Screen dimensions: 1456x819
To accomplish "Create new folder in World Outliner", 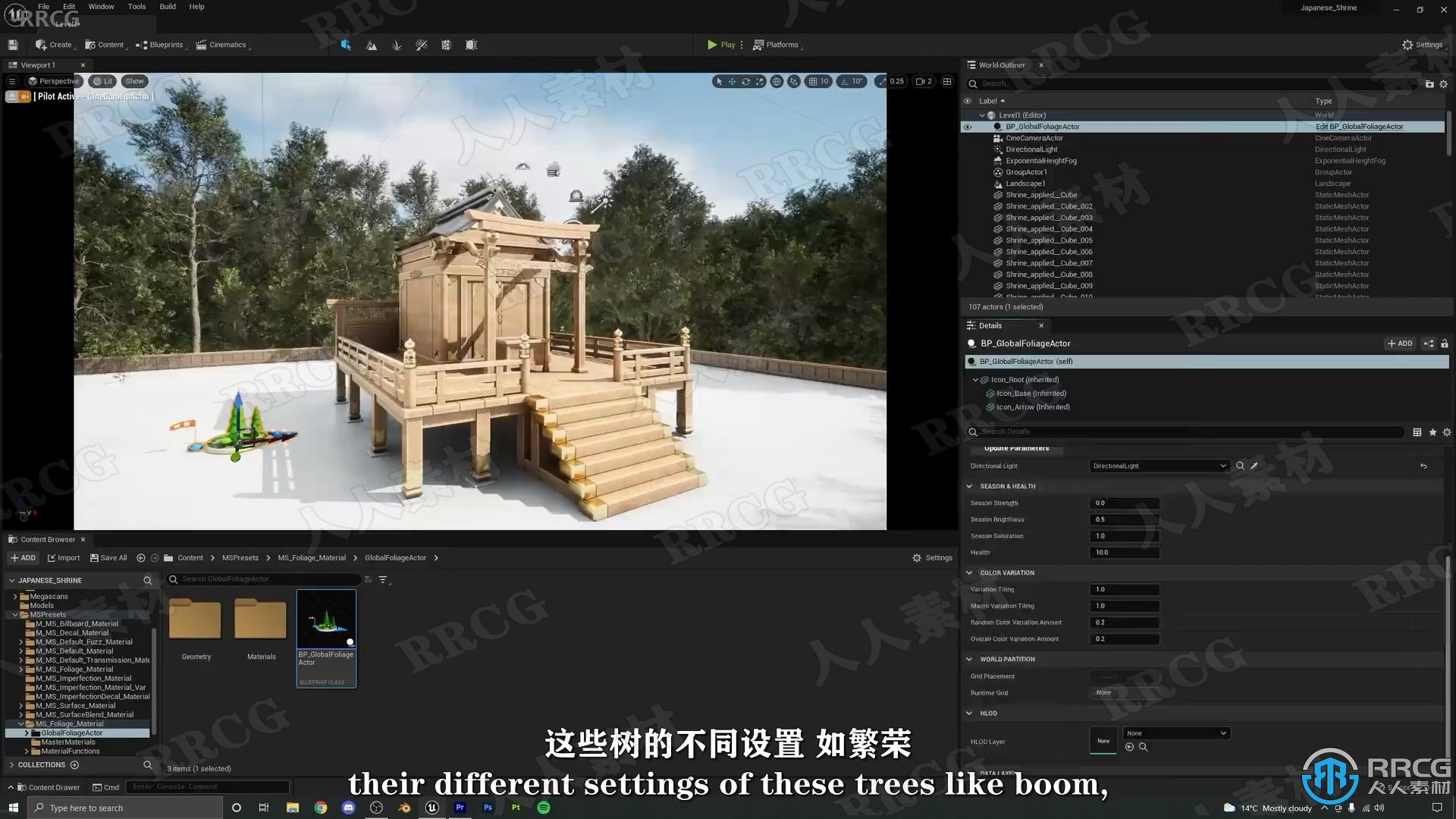I will tap(1429, 84).
